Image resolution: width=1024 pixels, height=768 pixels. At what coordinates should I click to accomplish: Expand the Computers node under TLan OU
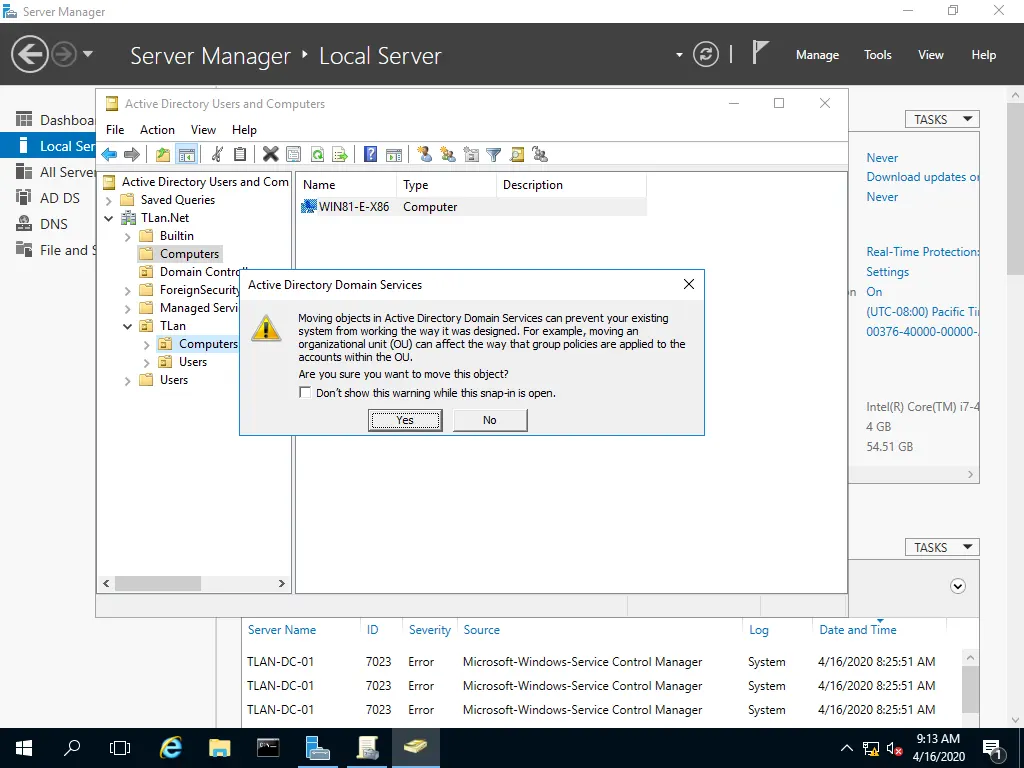(147, 344)
